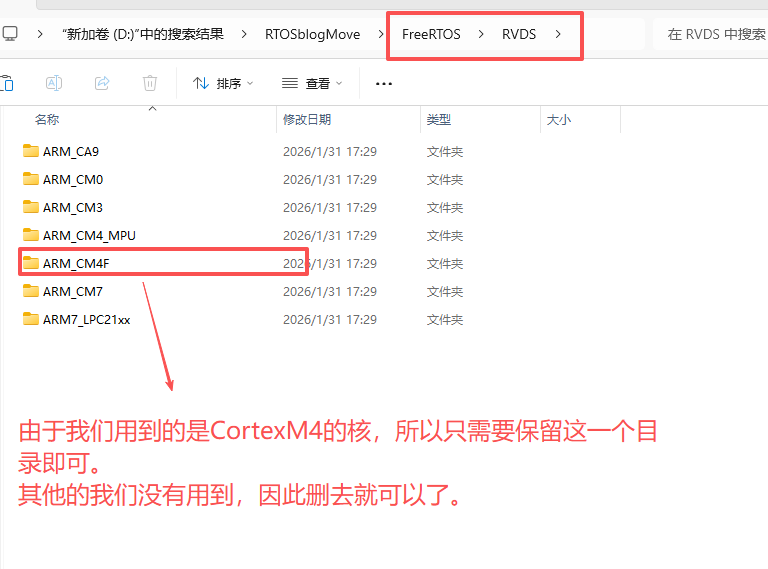The width and height of the screenshot is (768, 569).
Task: Click the ARM_CM4F folder icon
Action: [x=30, y=264]
